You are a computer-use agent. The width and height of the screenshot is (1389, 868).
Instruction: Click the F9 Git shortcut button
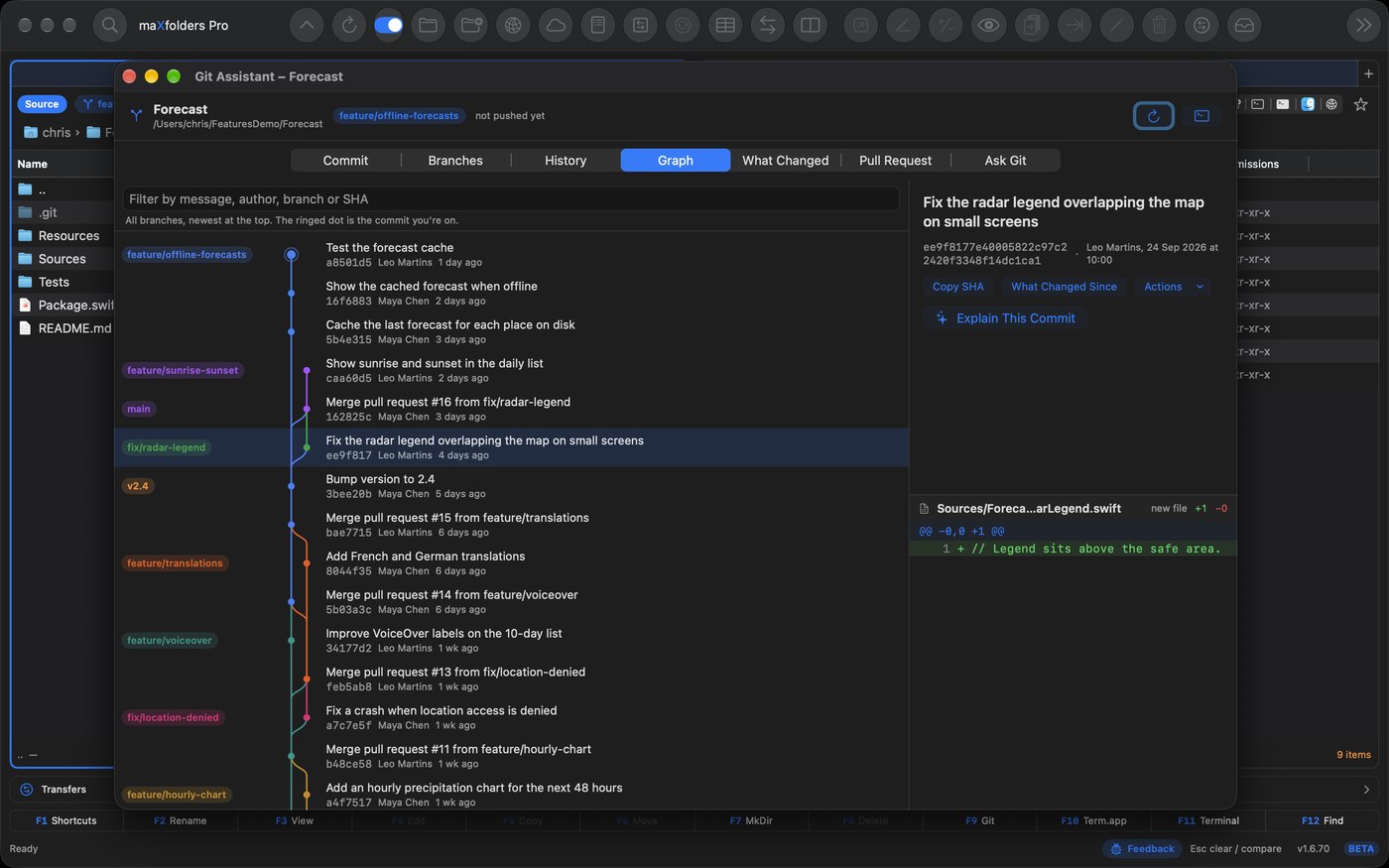(x=980, y=820)
